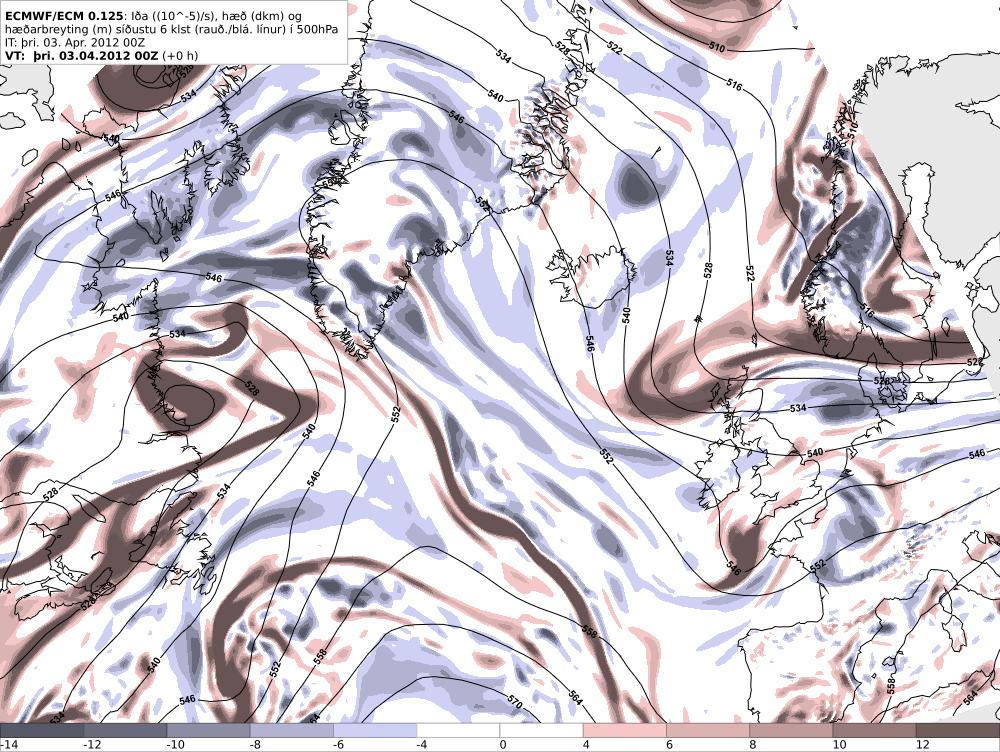Select the legend swatch between -10 and -8
The width and height of the screenshot is (1000, 752).
tap(209, 730)
